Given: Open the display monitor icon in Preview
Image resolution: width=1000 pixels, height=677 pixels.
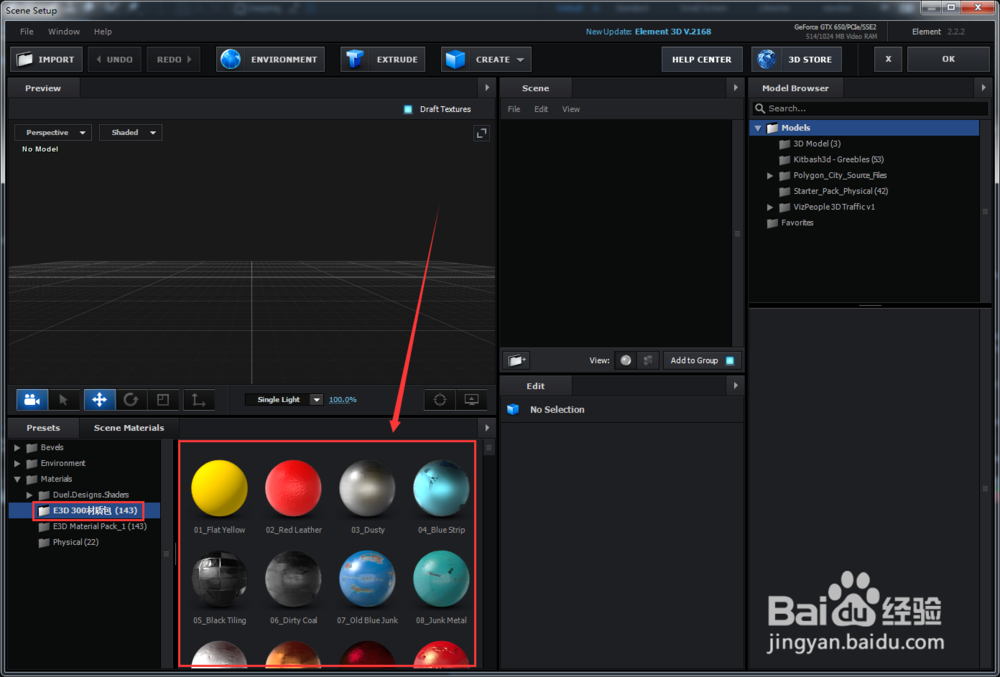Looking at the screenshot, I should click(471, 400).
